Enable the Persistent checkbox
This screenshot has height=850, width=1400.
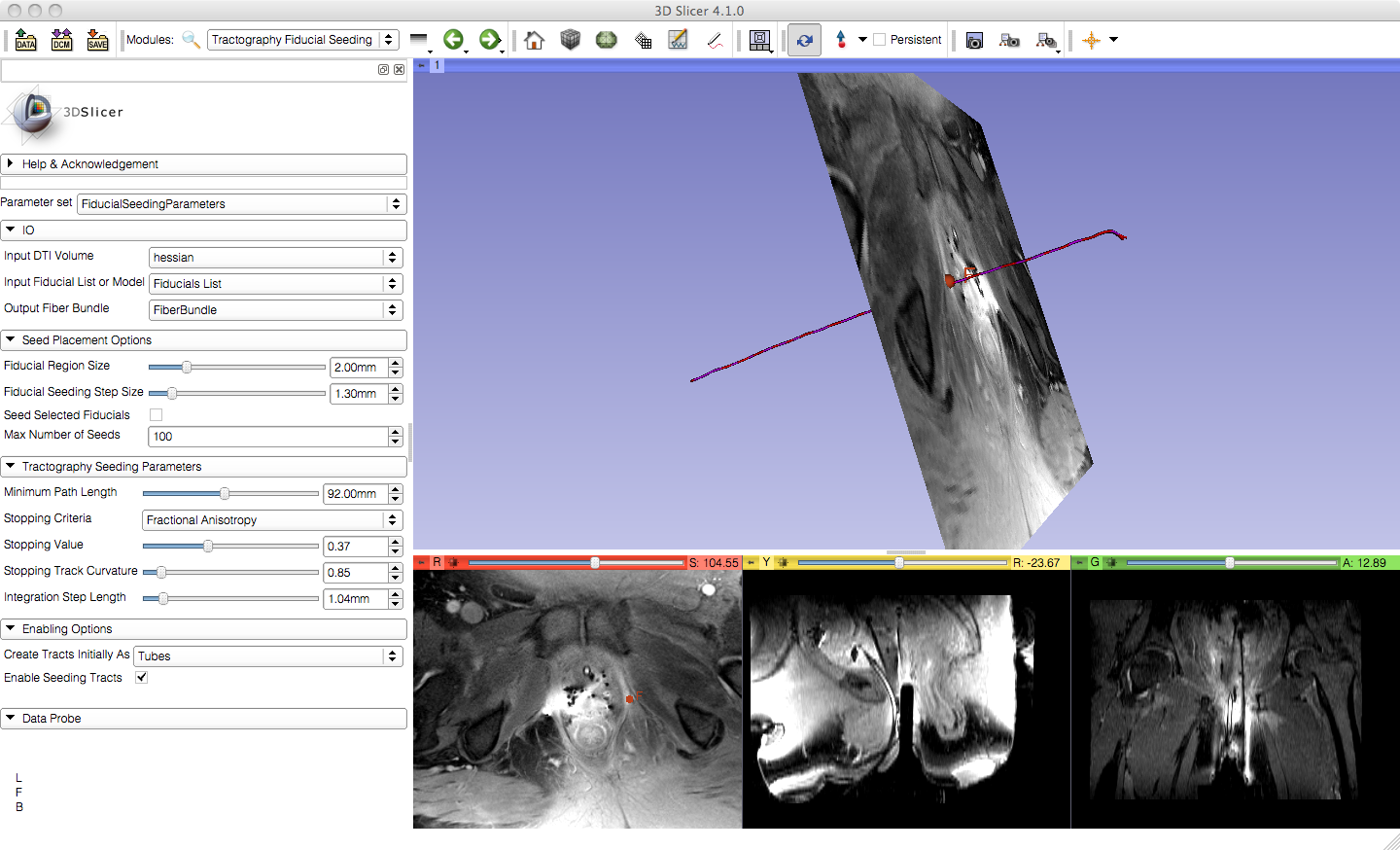pyautogui.click(x=880, y=40)
